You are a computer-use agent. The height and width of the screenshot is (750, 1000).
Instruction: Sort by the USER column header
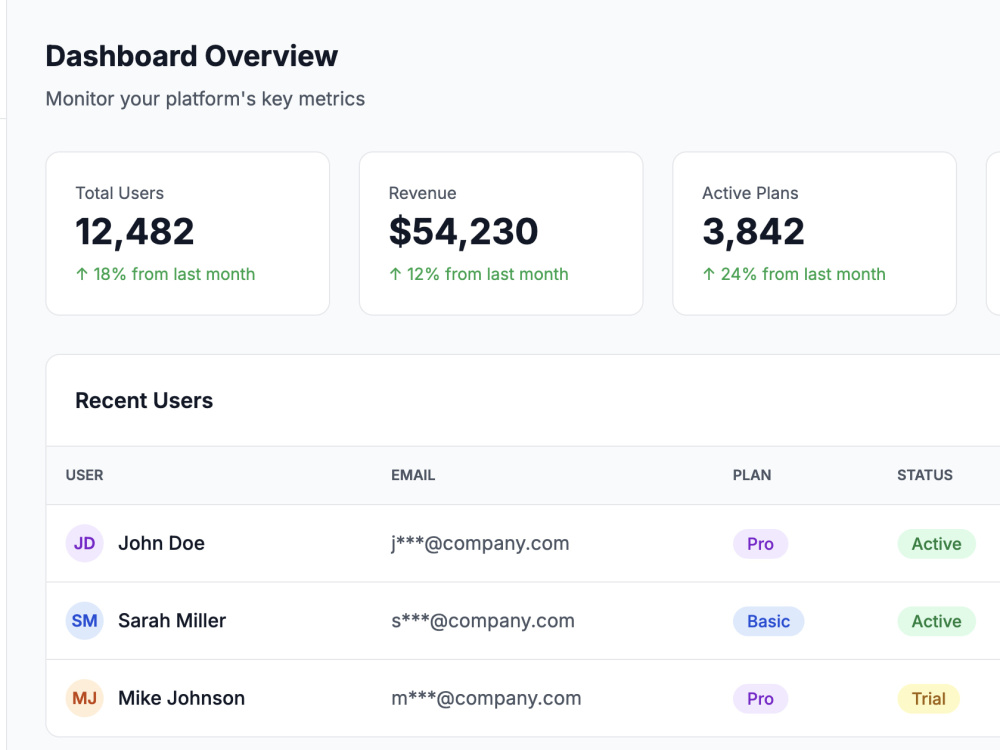[x=84, y=475]
